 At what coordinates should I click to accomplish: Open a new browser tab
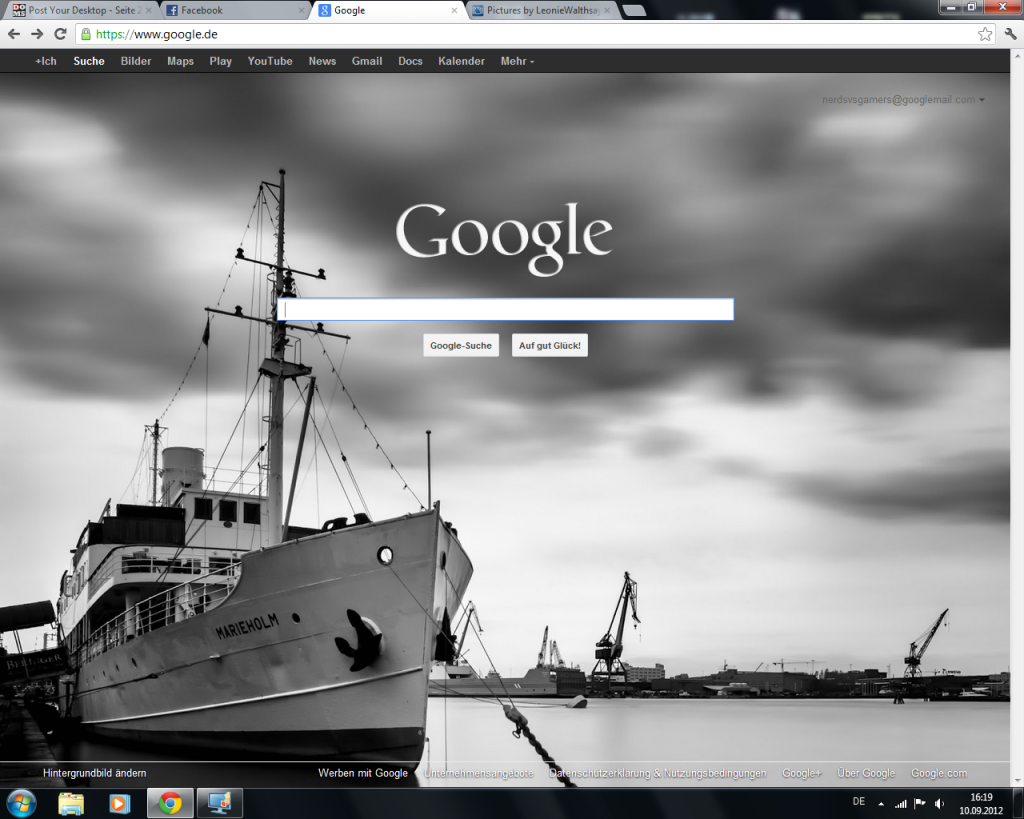click(634, 10)
